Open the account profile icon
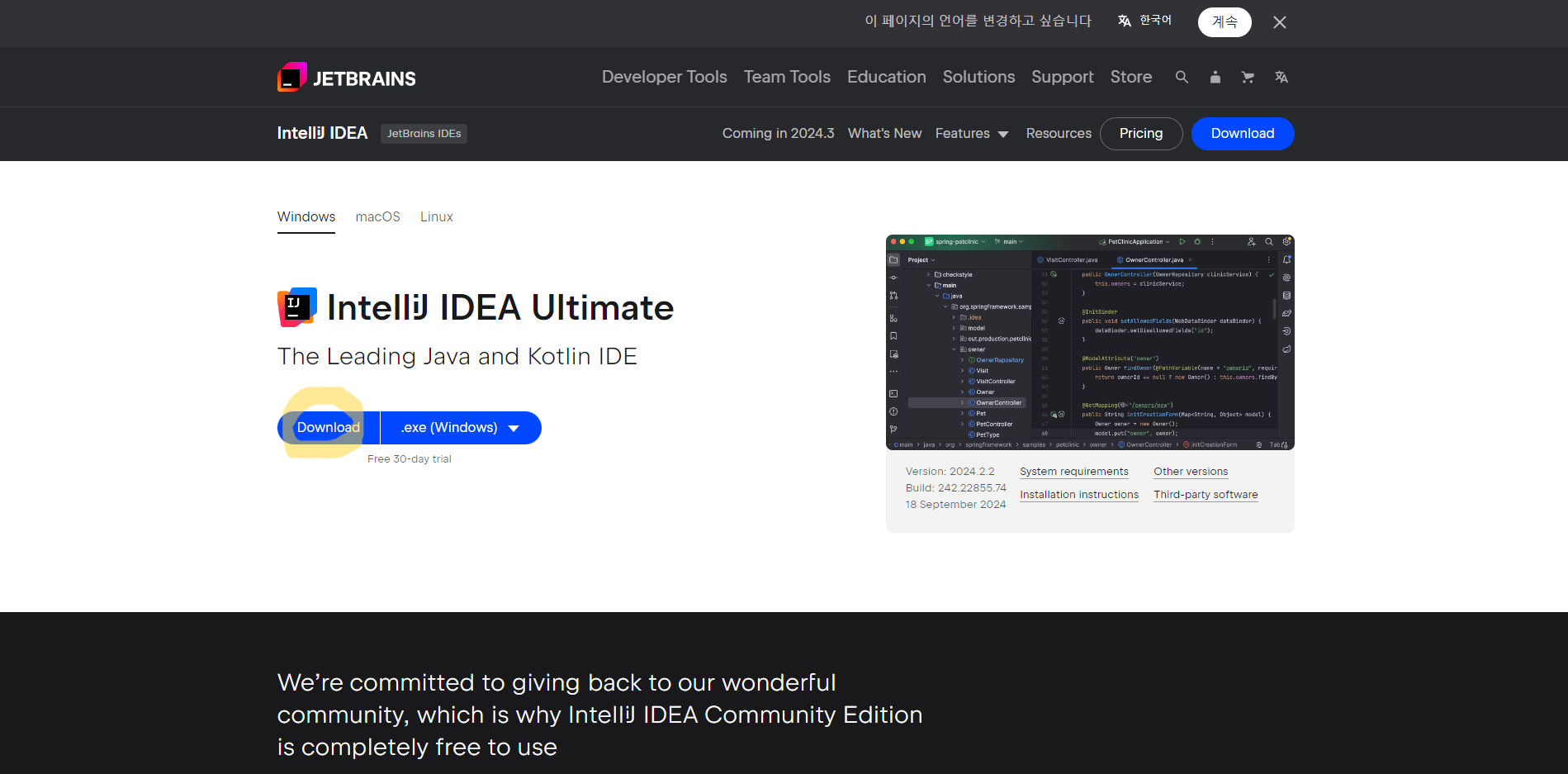Viewport: 1568px width, 774px height. pos(1215,77)
